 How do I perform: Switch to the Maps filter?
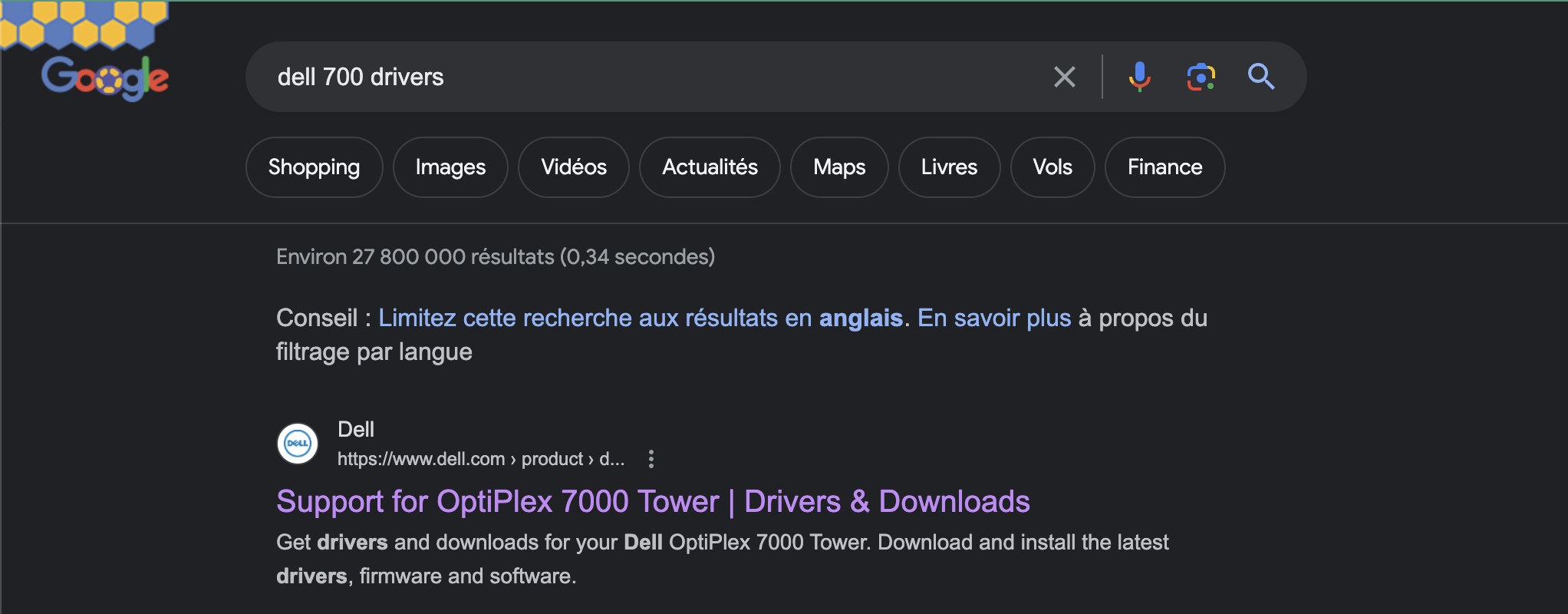pos(839,167)
